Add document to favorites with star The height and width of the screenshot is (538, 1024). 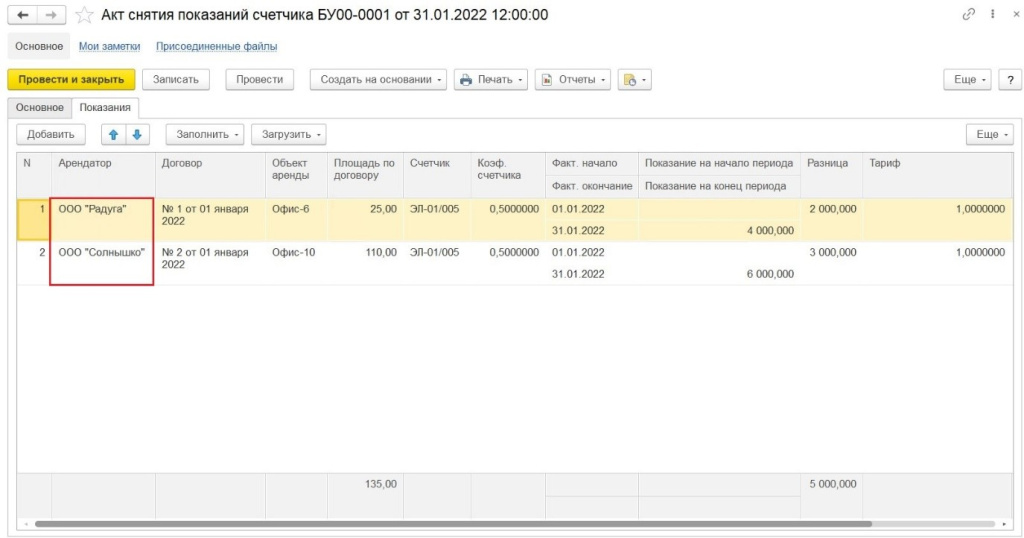click(84, 15)
